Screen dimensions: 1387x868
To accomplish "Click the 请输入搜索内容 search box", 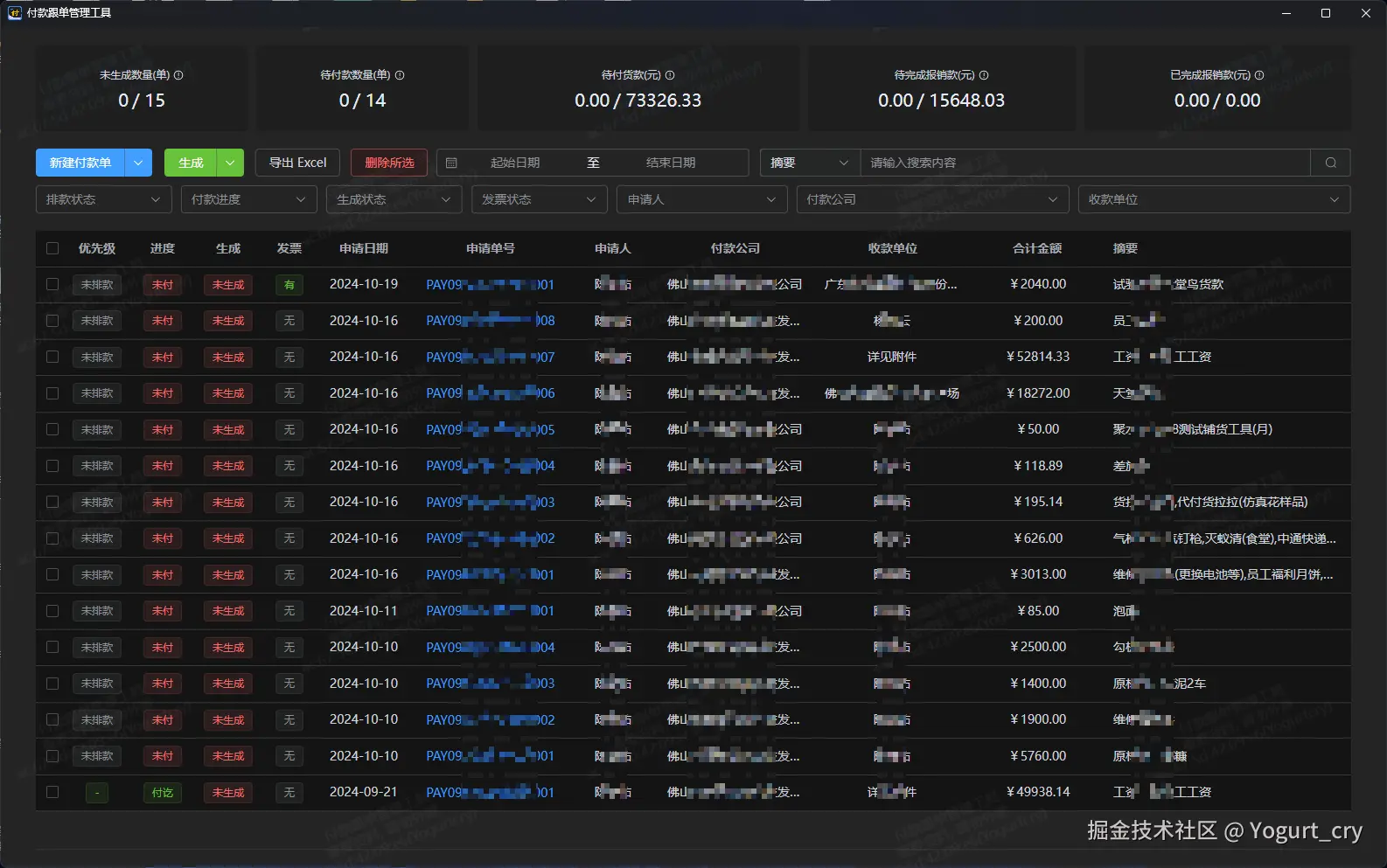I will (x=1085, y=163).
